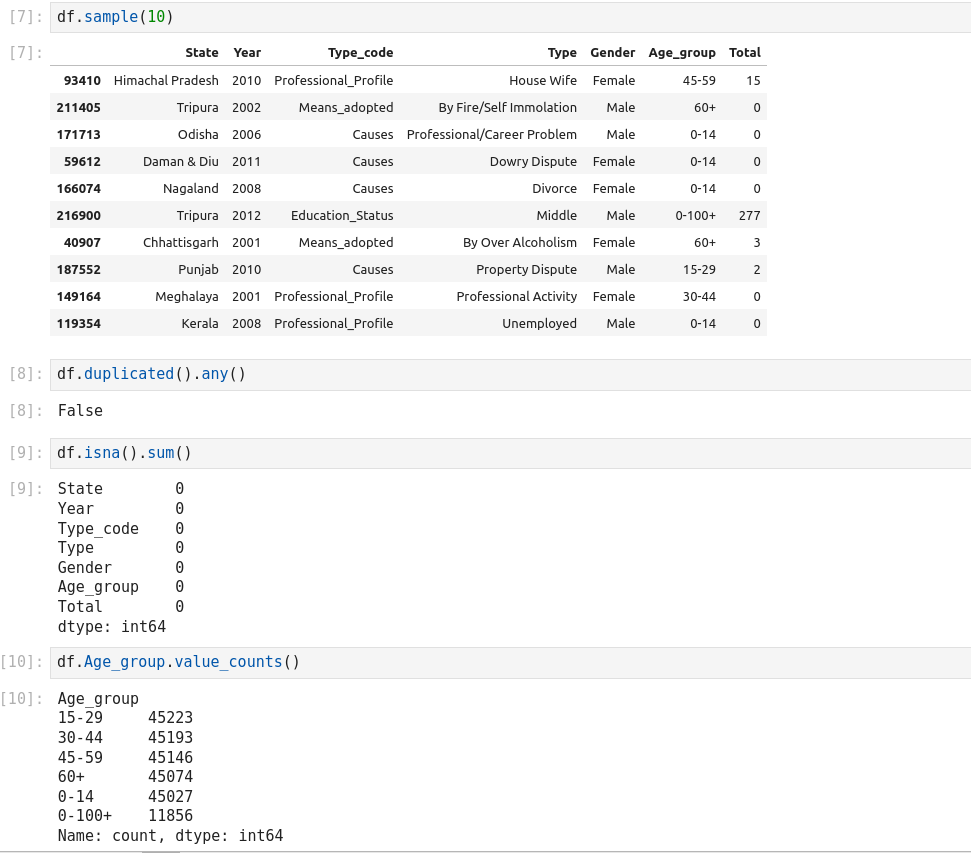This screenshot has width=971, height=853.
Task: Click the Age_group column header in table
Action: point(682,53)
